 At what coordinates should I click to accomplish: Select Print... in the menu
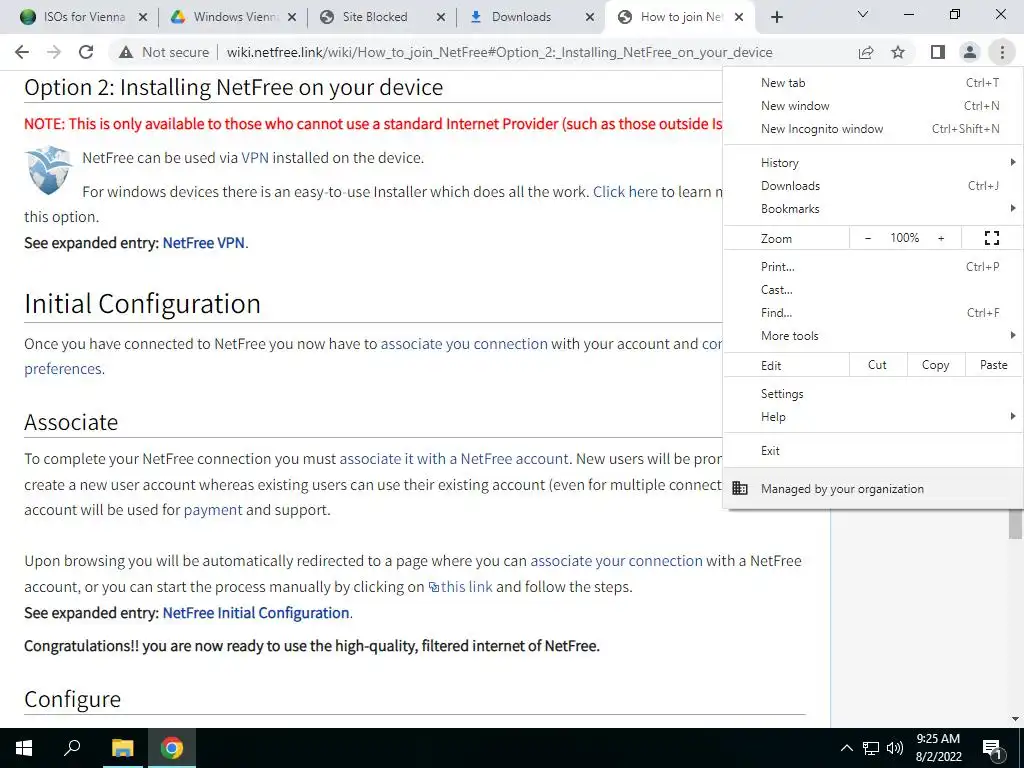click(873, 266)
